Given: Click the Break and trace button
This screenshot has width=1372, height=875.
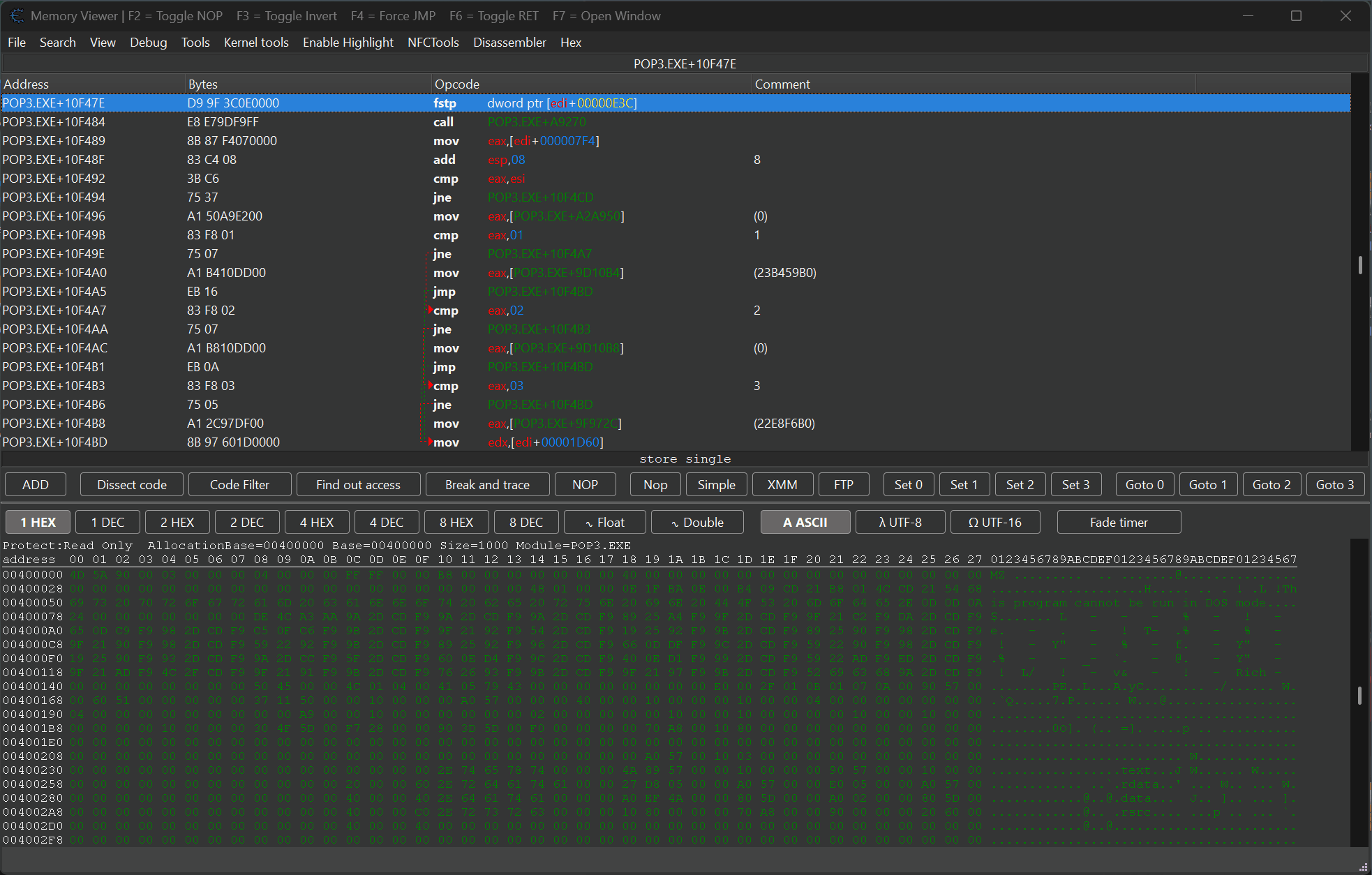Looking at the screenshot, I should tap(487, 484).
